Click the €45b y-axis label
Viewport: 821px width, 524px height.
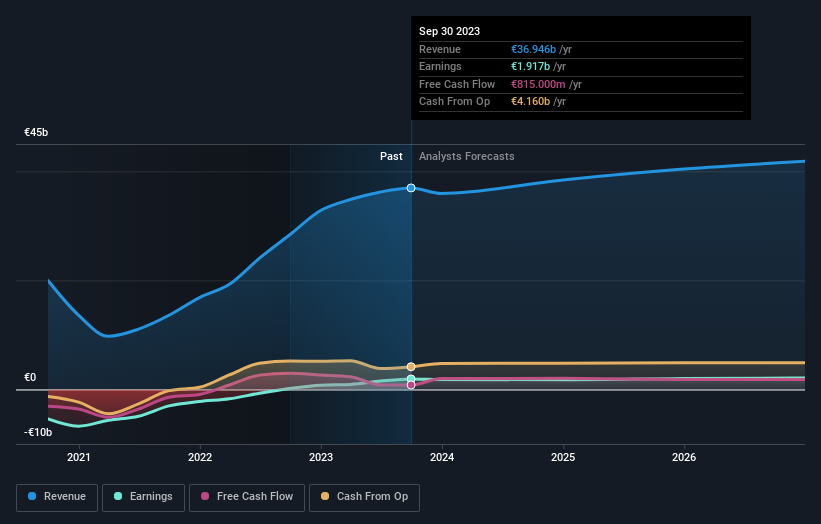click(x=36, y=132)
